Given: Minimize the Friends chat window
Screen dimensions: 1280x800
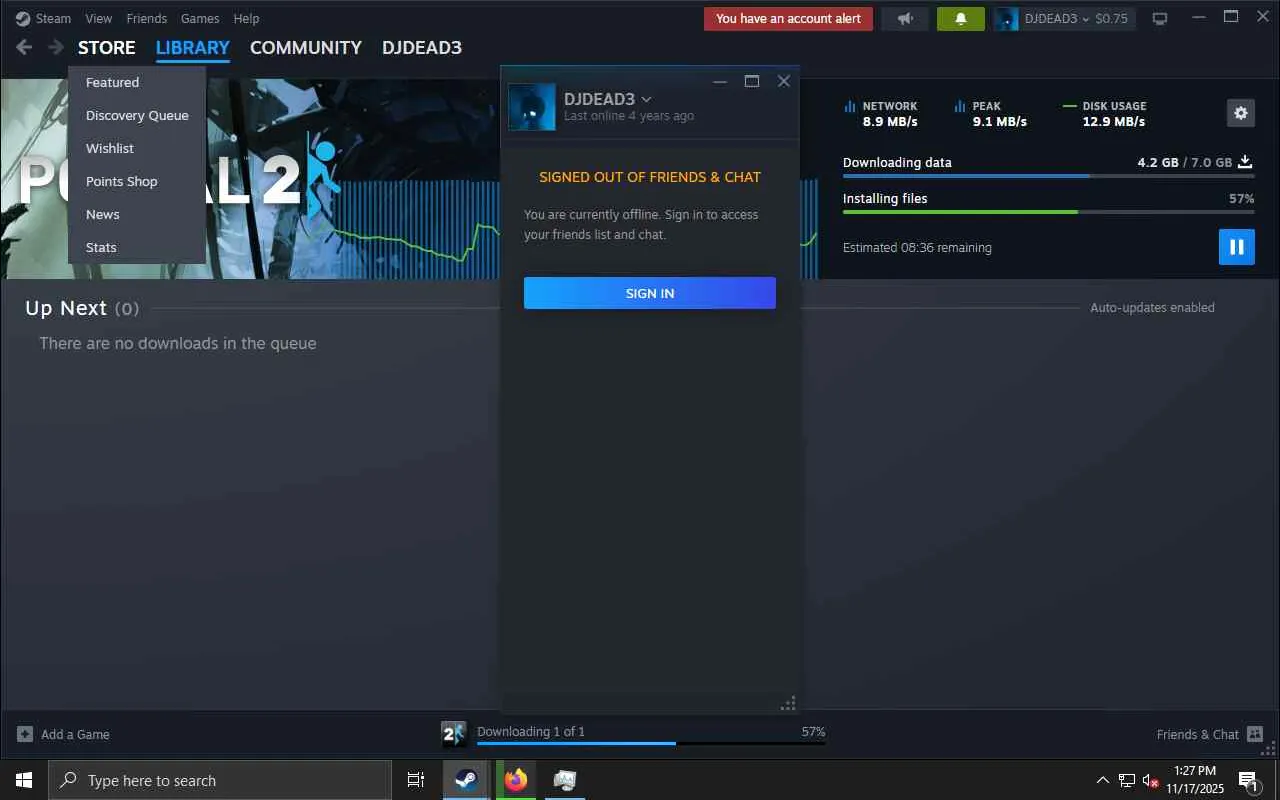Looking at the screenshot, I should [719, 81].
